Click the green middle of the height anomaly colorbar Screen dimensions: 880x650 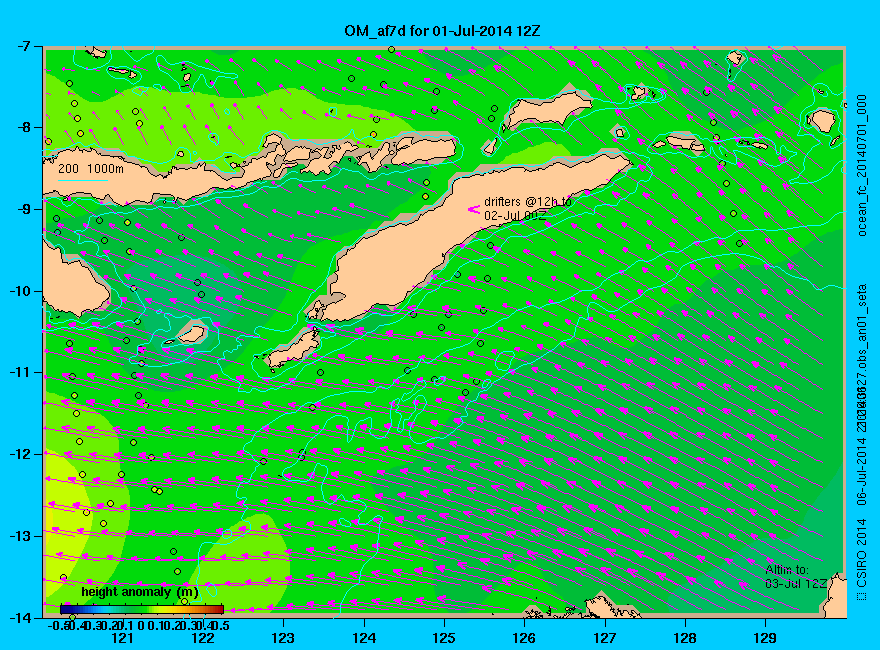(142, 610)
